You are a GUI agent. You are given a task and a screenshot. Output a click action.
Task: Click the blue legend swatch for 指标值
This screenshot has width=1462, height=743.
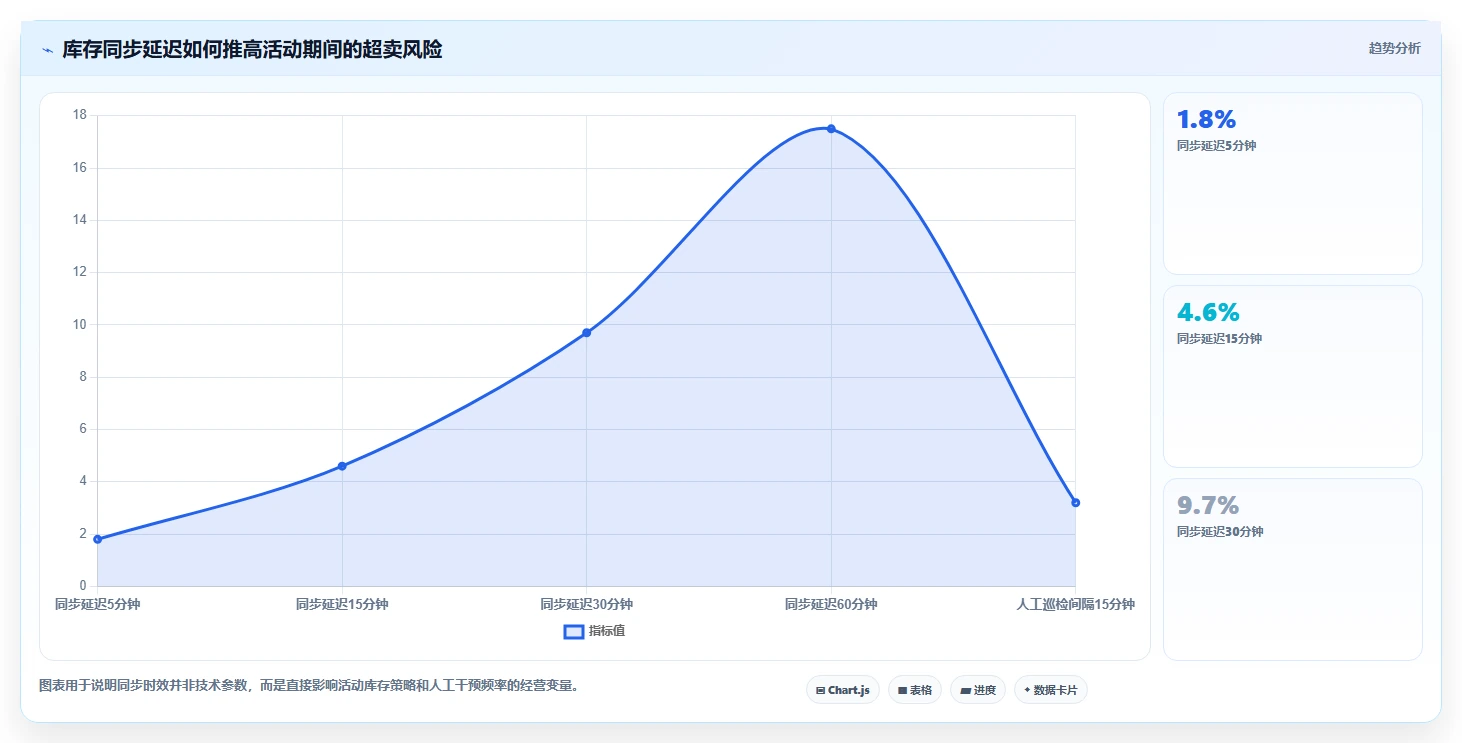click(x=574, y=631)
